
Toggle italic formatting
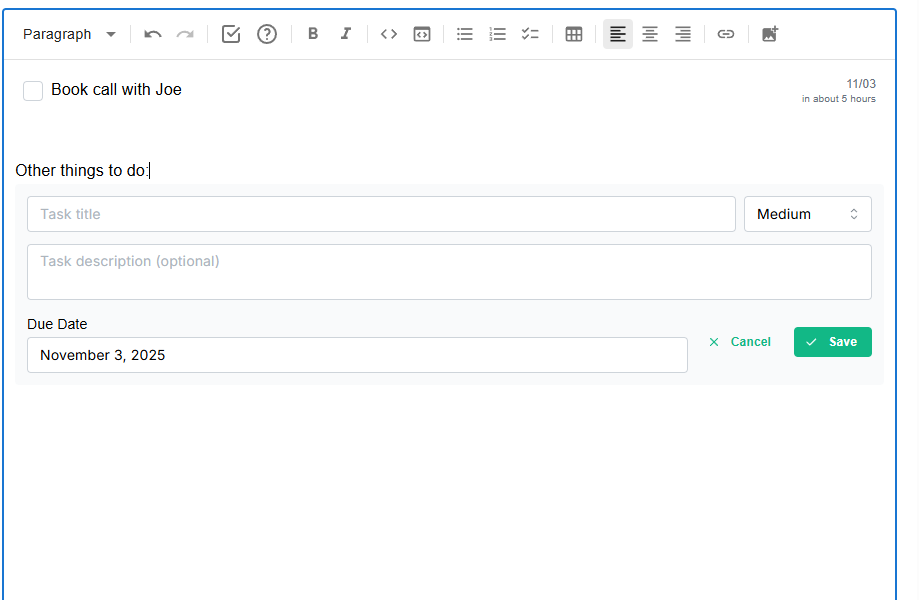click(x=346, y=34)
